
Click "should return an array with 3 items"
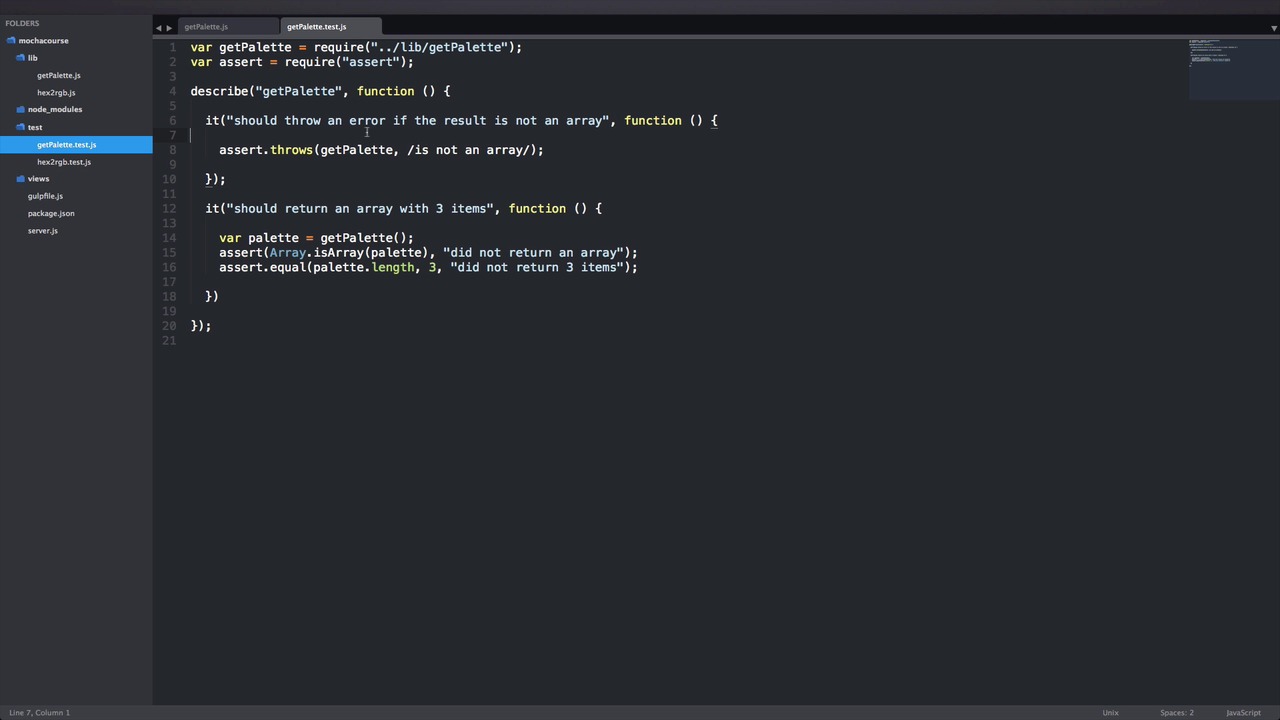(360, 208)
